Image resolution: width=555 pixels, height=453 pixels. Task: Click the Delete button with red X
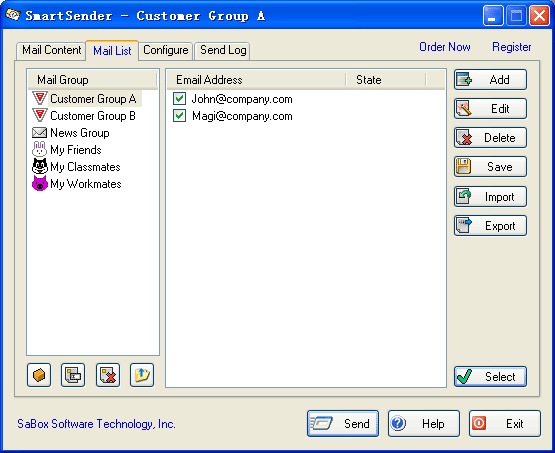click(x=490, y=138)
